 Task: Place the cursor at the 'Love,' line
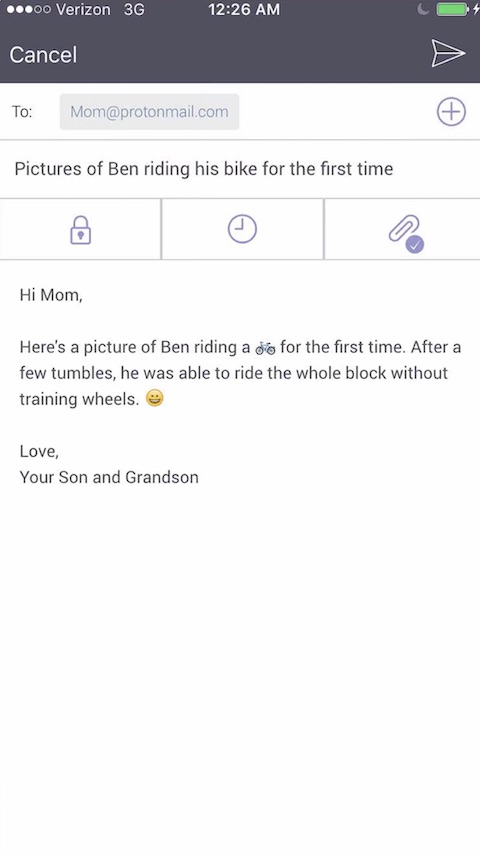pos(39,451)
